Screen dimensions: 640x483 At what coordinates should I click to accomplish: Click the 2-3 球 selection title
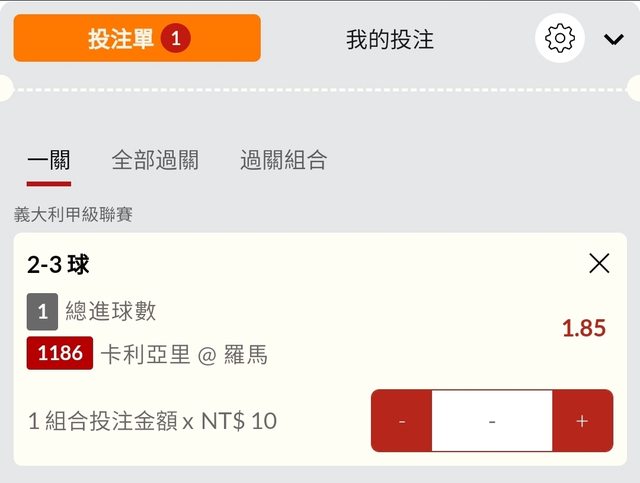click(x=58, y=265)
